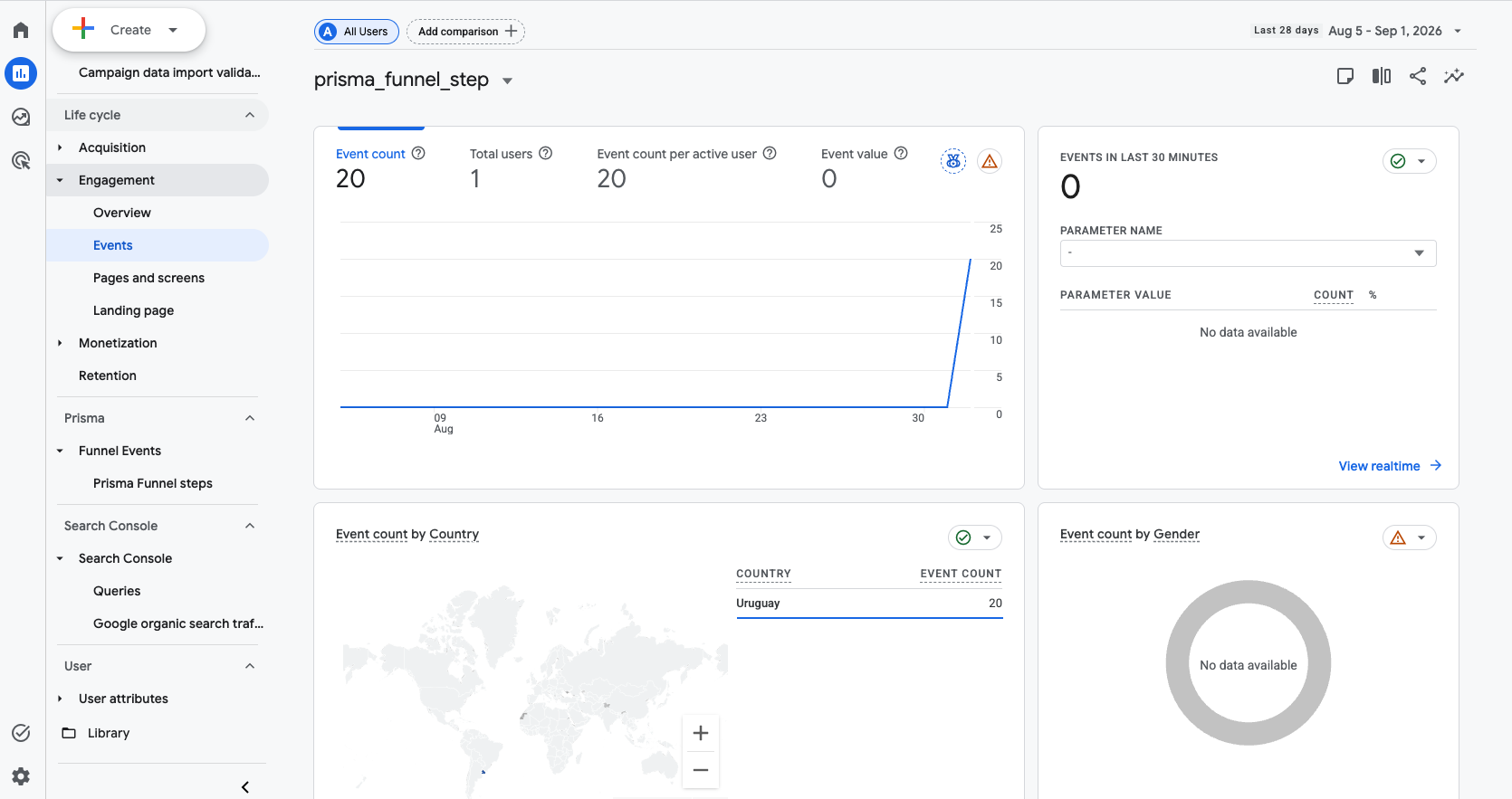The image size is (1512, 799).
Task: Open the Parameter name dropdown
Action: [x=1249, y=253]
